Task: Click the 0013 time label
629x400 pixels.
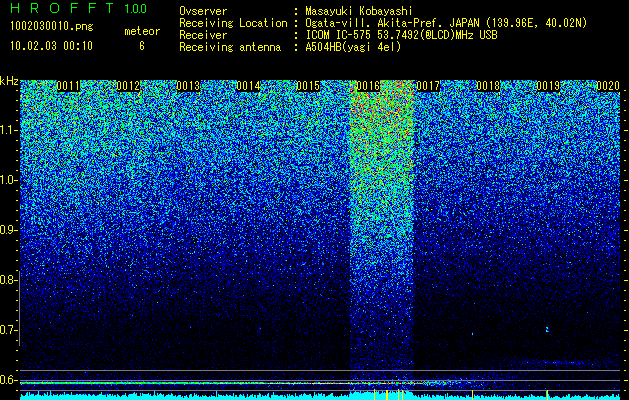Action: point(188,86)
